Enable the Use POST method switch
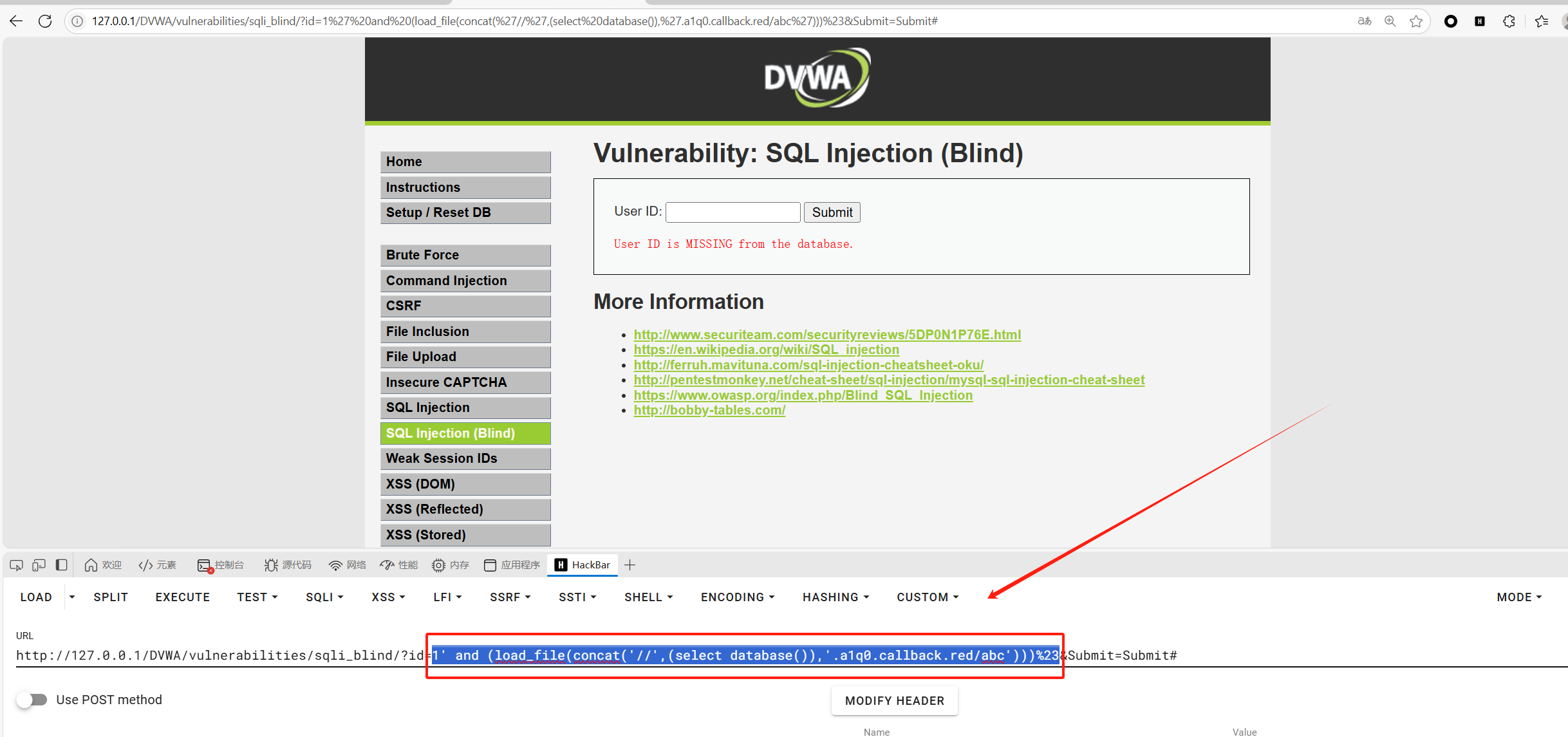This screenshot has height=737, width=1568. (32, 700)
